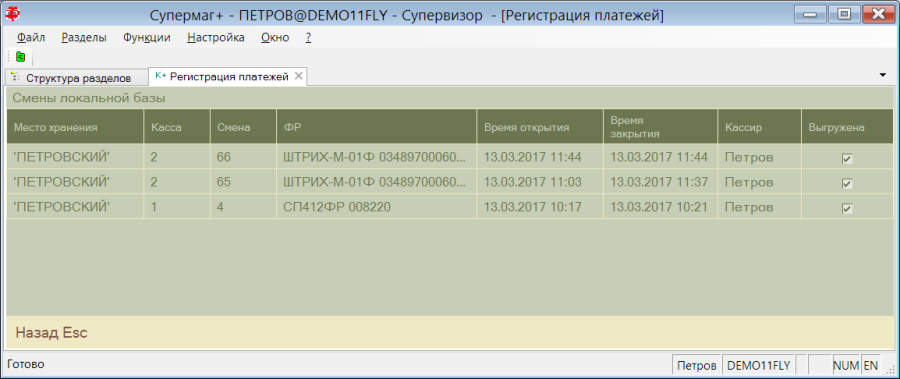
Task: Click opening time 13.03.2017 11:03
Action: click(x=540, y=182)
